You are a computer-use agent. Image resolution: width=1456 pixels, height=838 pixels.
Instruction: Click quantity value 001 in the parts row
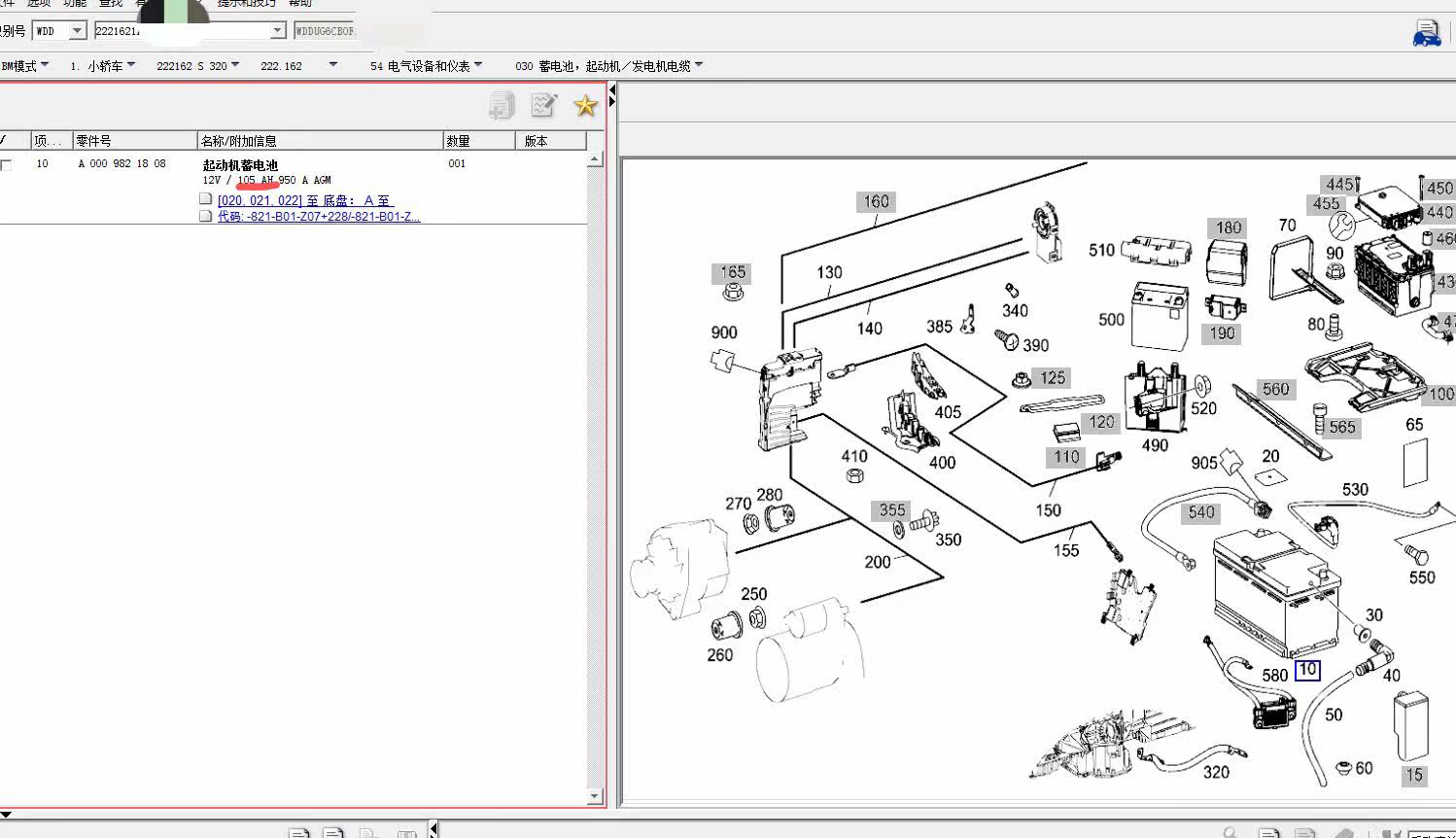pyautogui.click(x=457, y=164)
